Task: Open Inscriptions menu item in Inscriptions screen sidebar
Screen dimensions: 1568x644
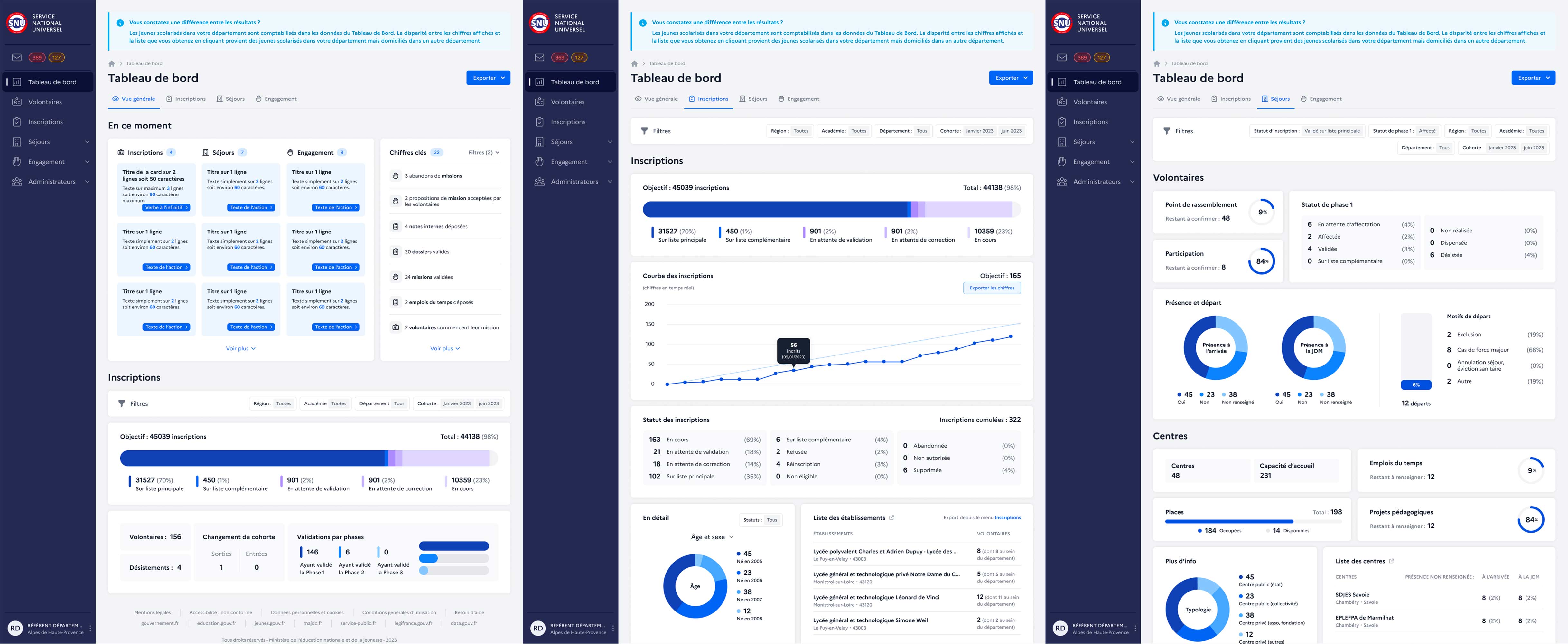Action: (x=570, y=122)
